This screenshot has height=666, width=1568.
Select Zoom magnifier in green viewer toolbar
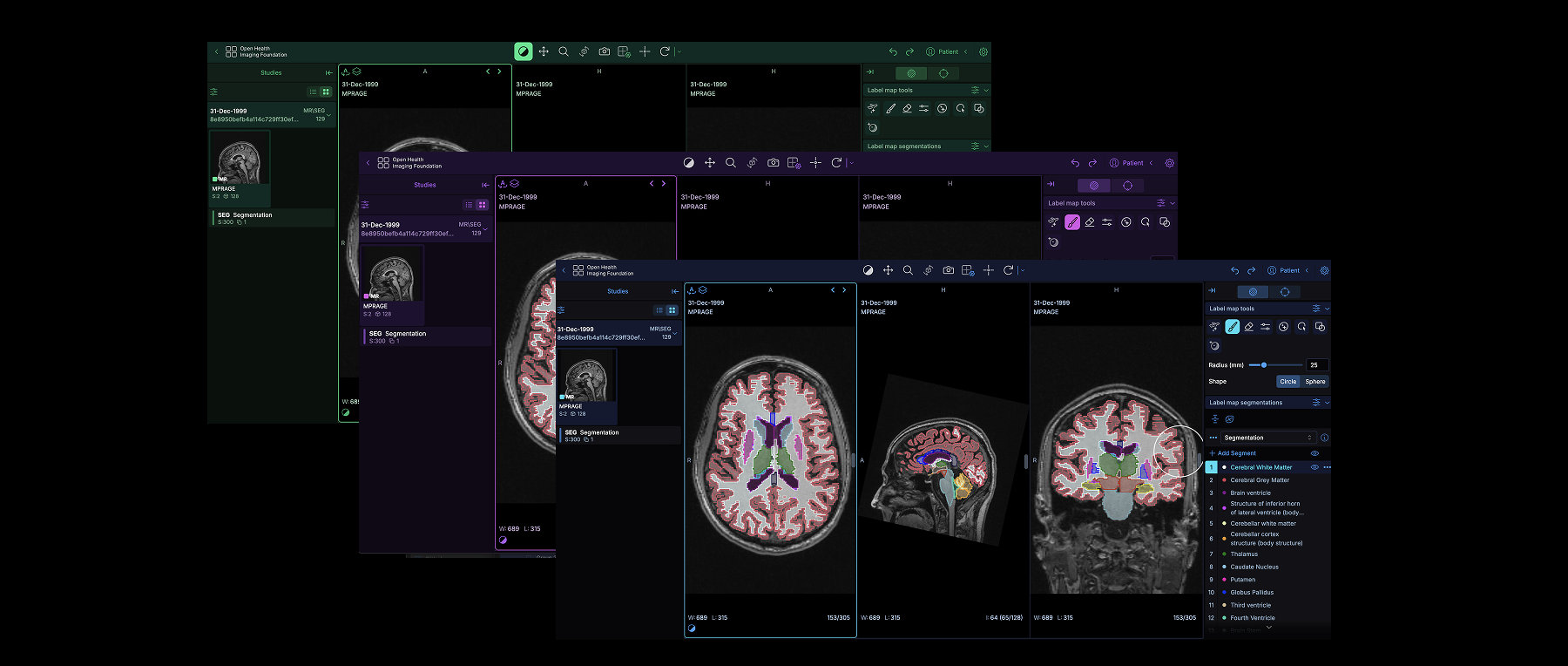564,51
